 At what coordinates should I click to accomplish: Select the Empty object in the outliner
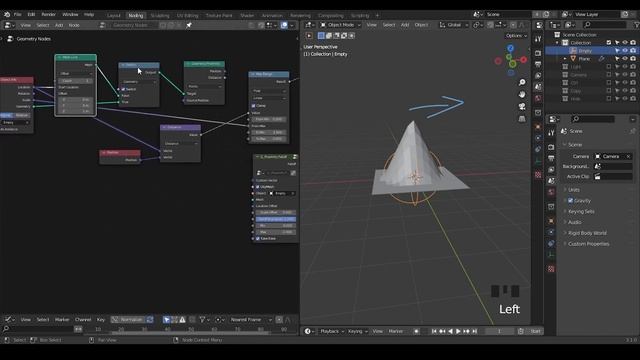point(585,51)
